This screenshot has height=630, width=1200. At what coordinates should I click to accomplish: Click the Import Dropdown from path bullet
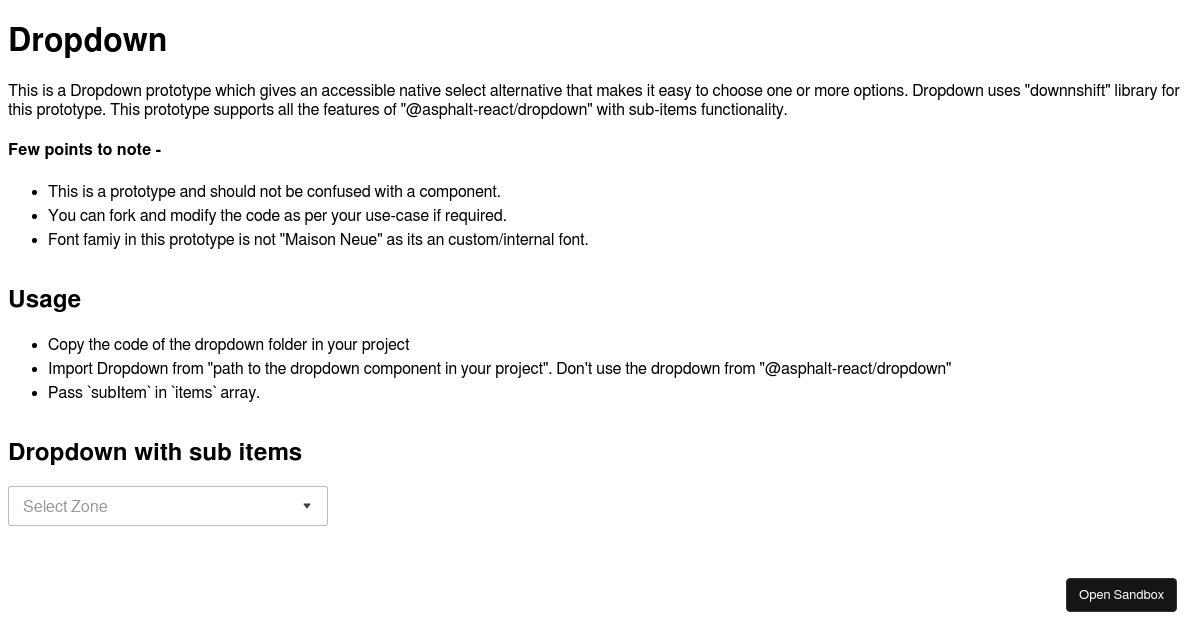click(499, 368)
